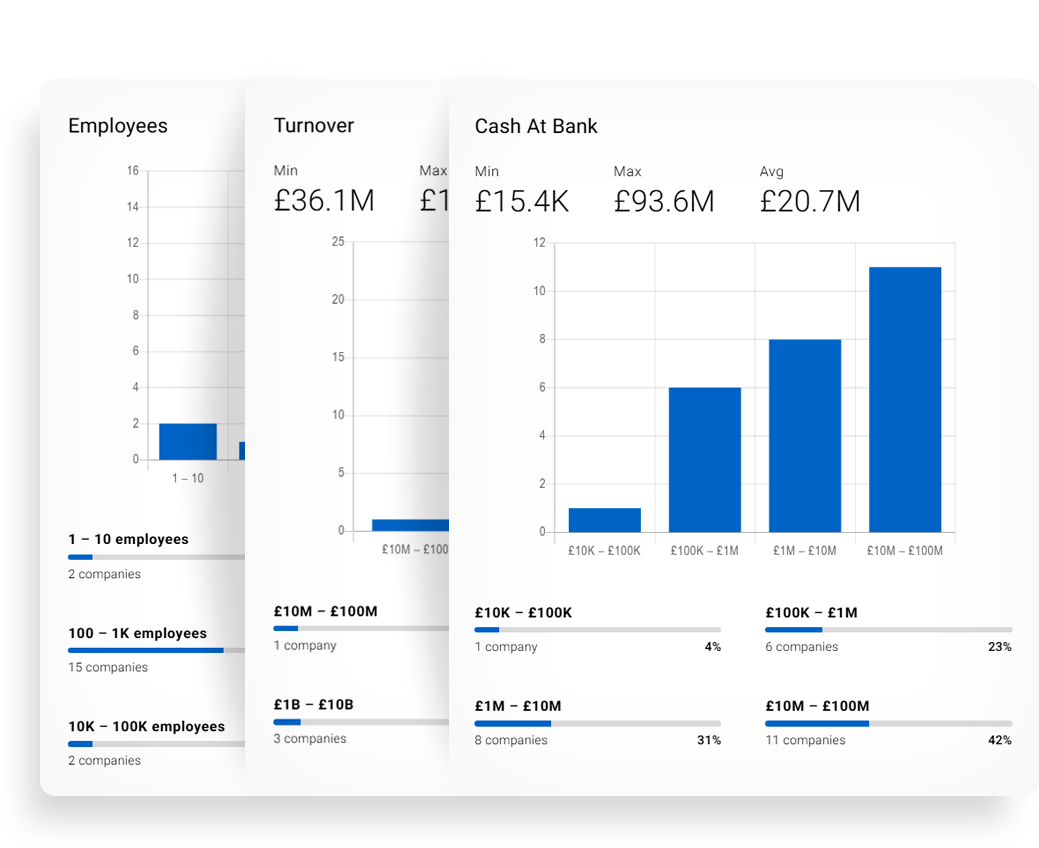Click the 10K – 100K employees progress bar

[156, 744]
